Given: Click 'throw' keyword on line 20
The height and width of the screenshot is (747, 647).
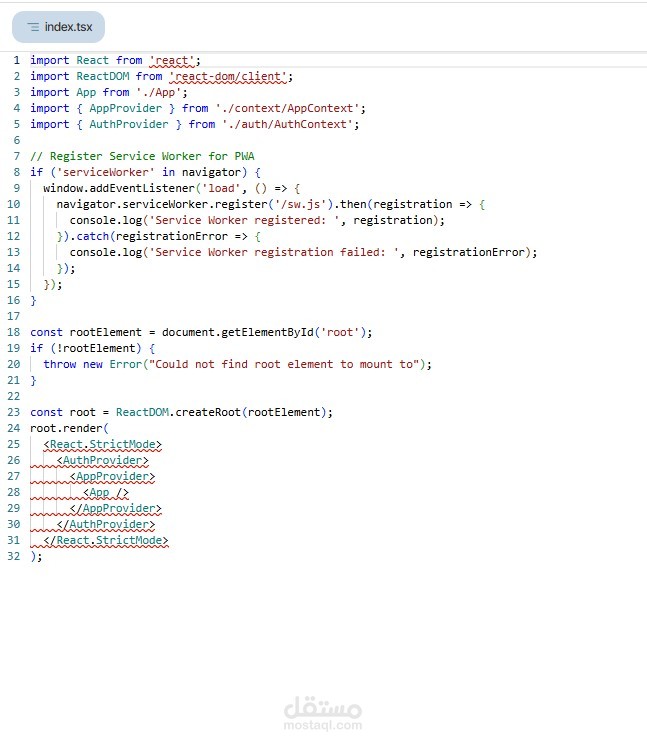Looking at the screenshot, I should click(x=60, y=364).
